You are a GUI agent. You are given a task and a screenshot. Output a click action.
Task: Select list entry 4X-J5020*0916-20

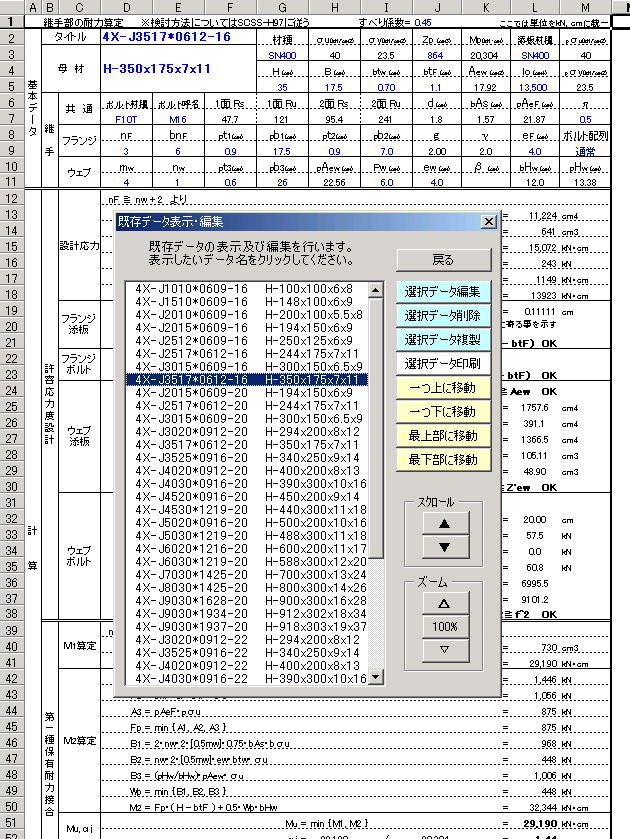point(247,523)
